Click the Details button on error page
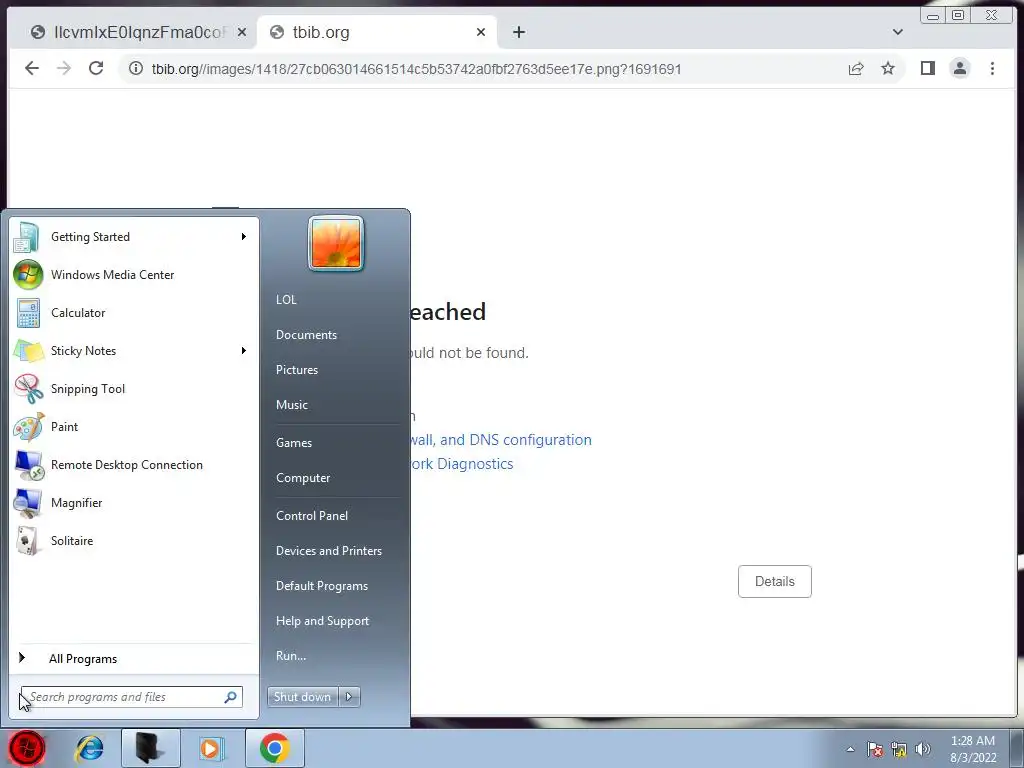Viewport: 1024px width, 768px height. [775, 581]
